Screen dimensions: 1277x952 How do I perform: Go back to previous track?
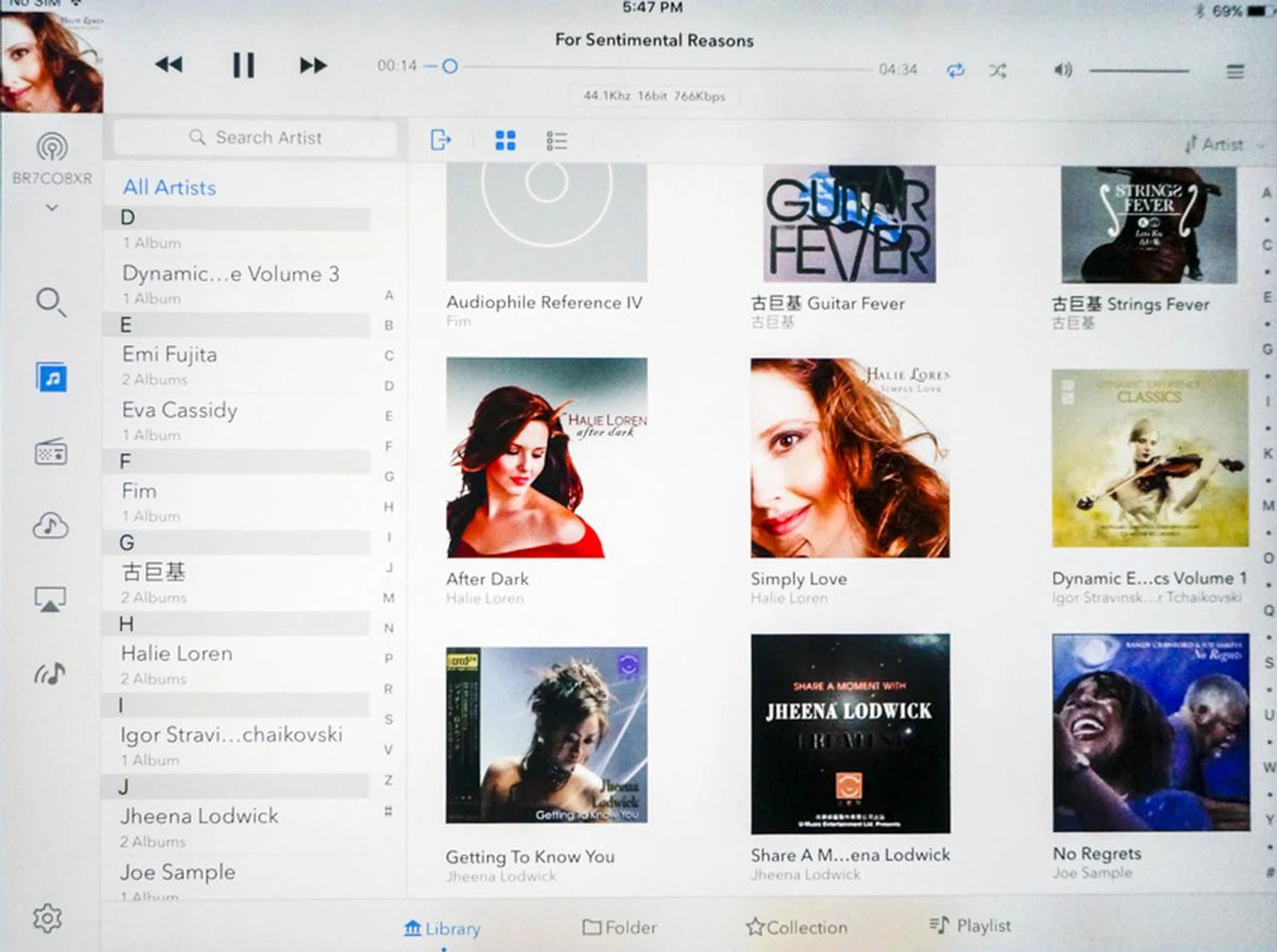[169, 65]
